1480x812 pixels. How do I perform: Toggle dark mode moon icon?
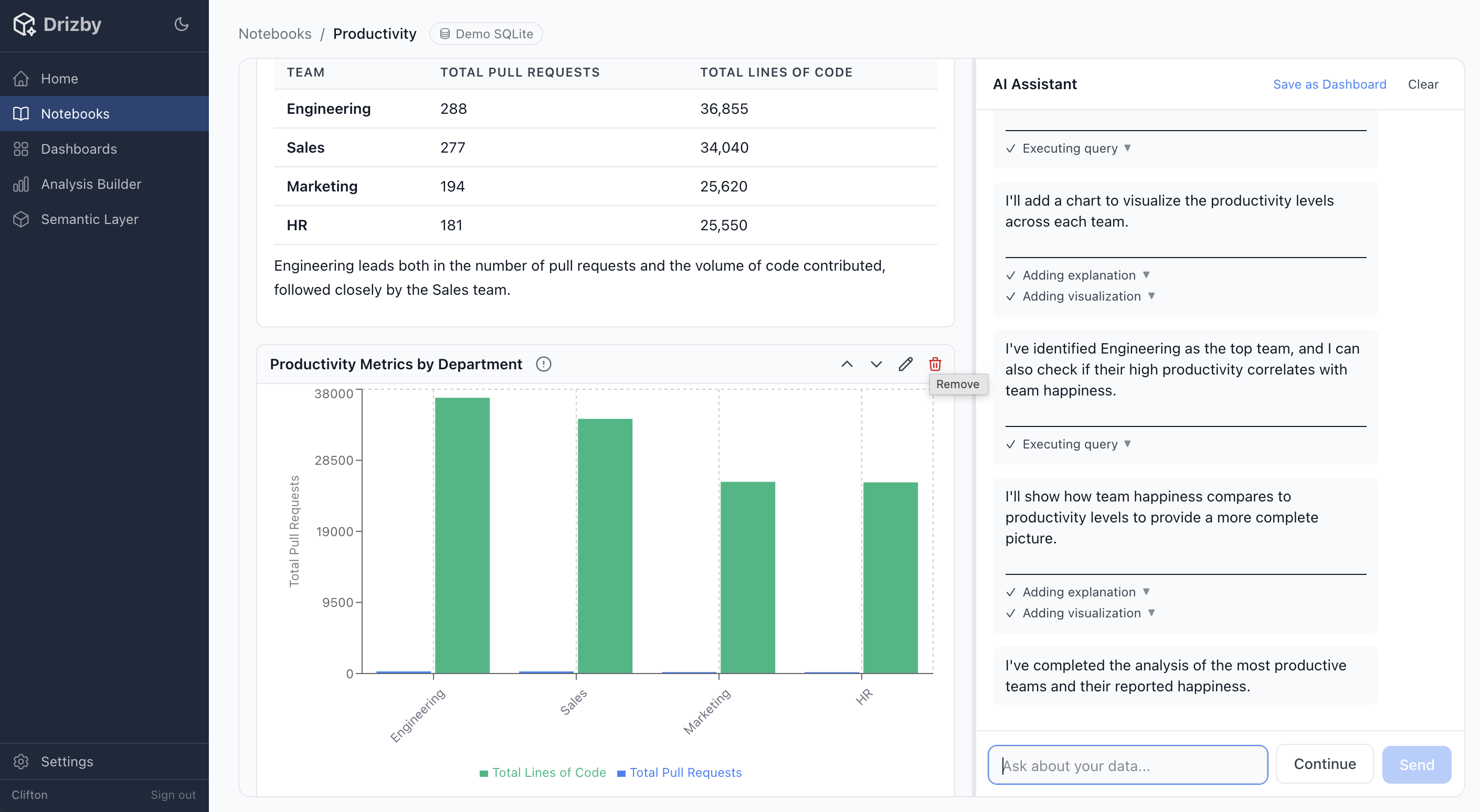(x=182, y=24)
